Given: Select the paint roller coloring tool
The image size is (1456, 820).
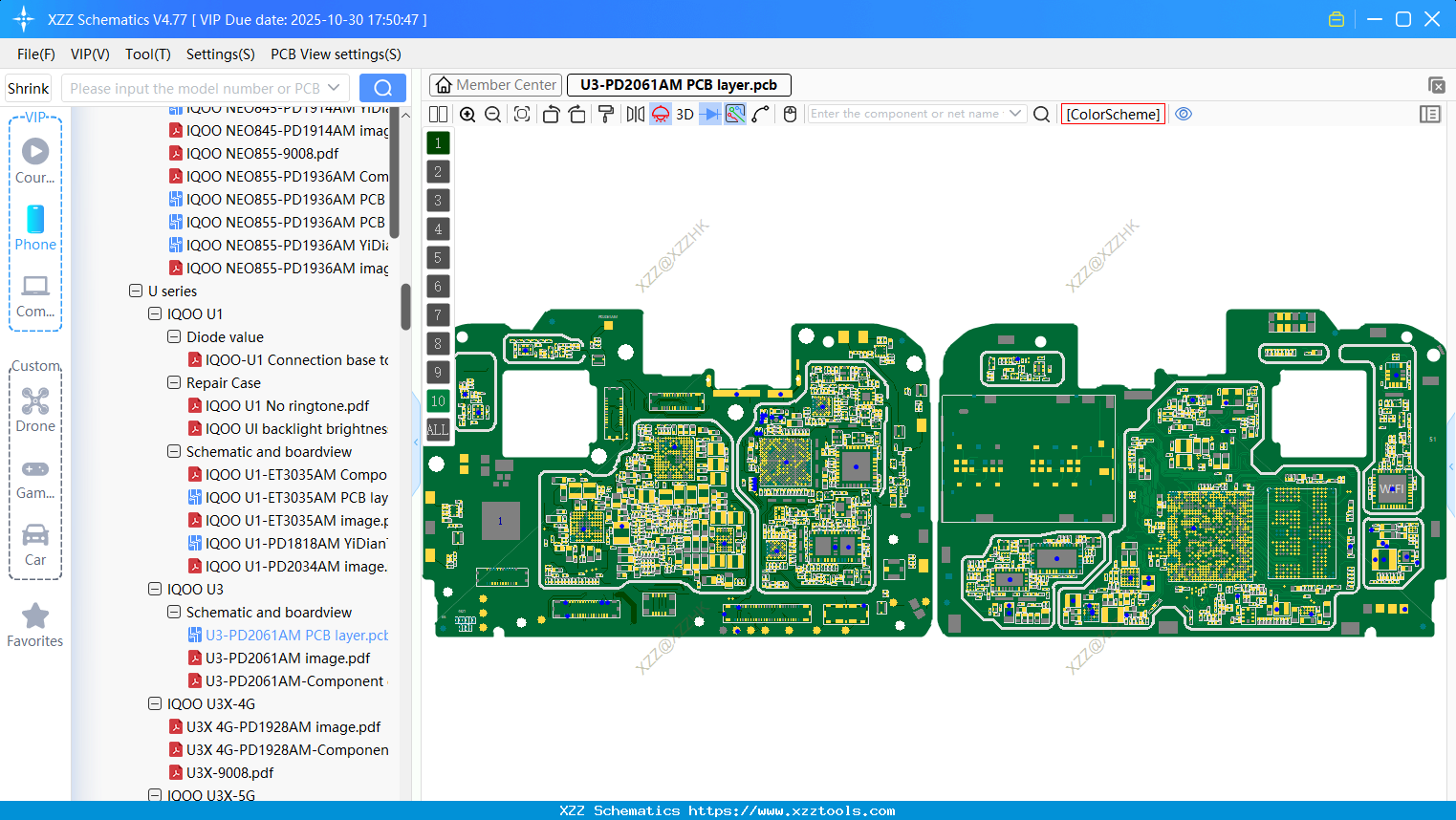Looking at the screenshot, I should click(x=605, y=114).
